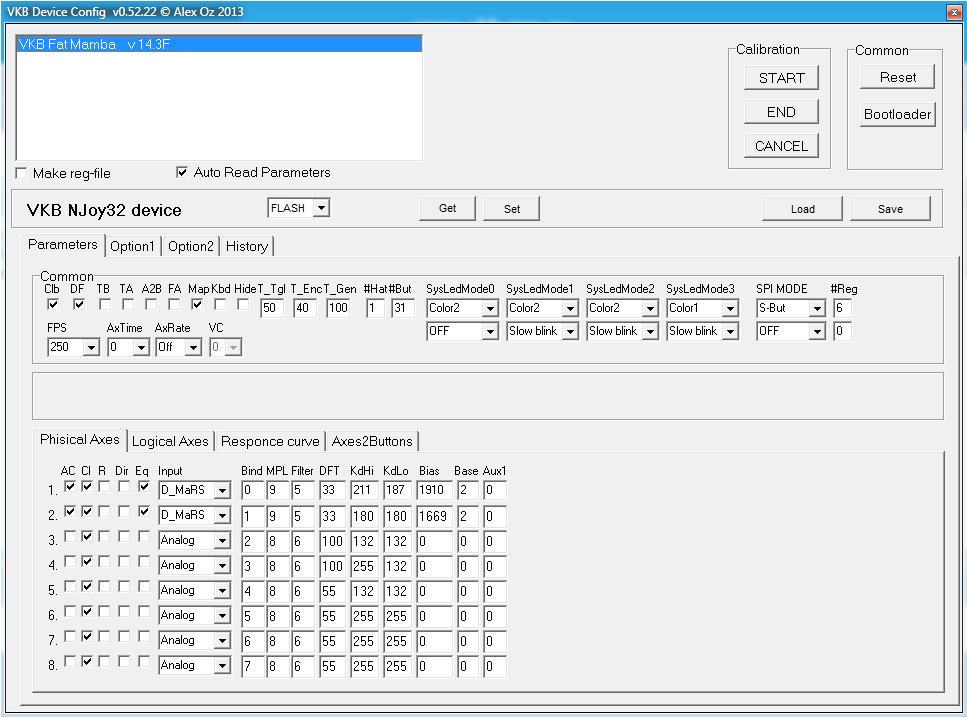Toggle axis 2 Eq checkbox
The height and width of the screenshot is (718, 967).
pos(144,512)
